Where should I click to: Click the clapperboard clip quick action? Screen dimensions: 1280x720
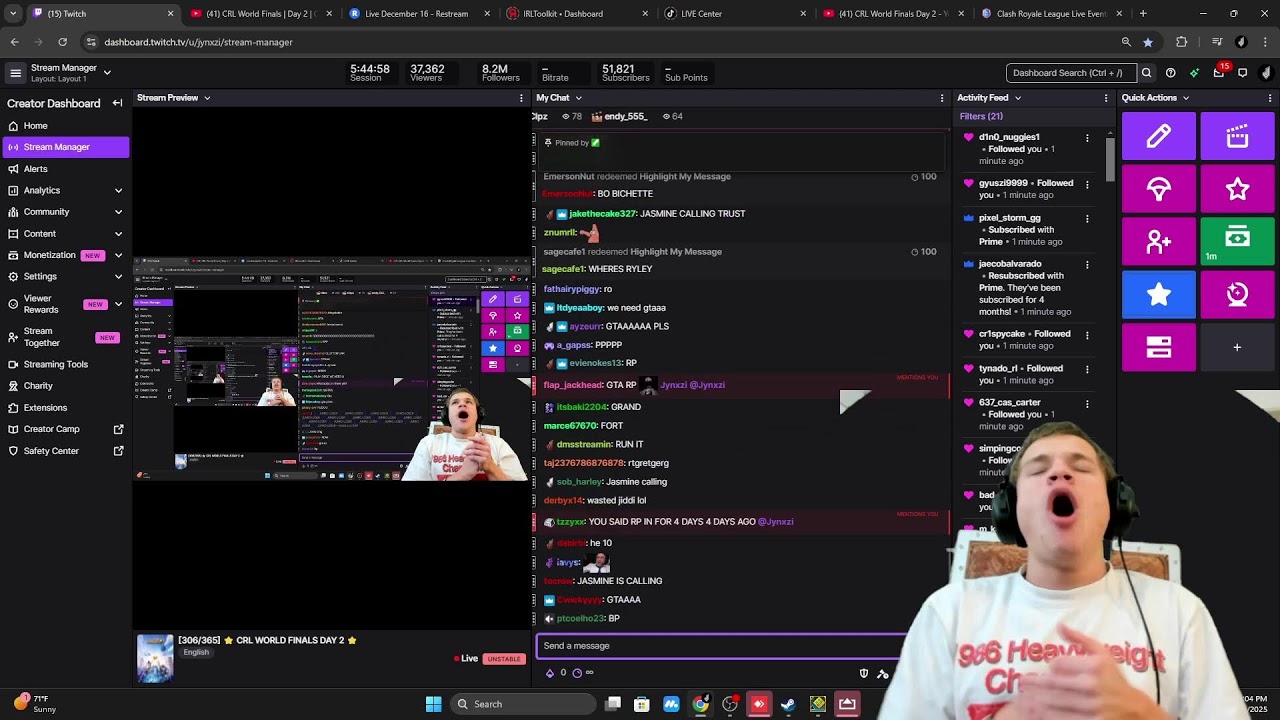(1237, 136)
